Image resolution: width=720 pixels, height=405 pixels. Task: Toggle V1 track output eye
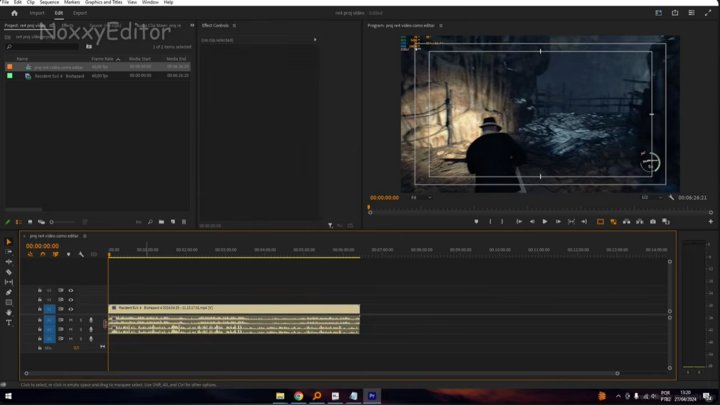coord(71,309)
